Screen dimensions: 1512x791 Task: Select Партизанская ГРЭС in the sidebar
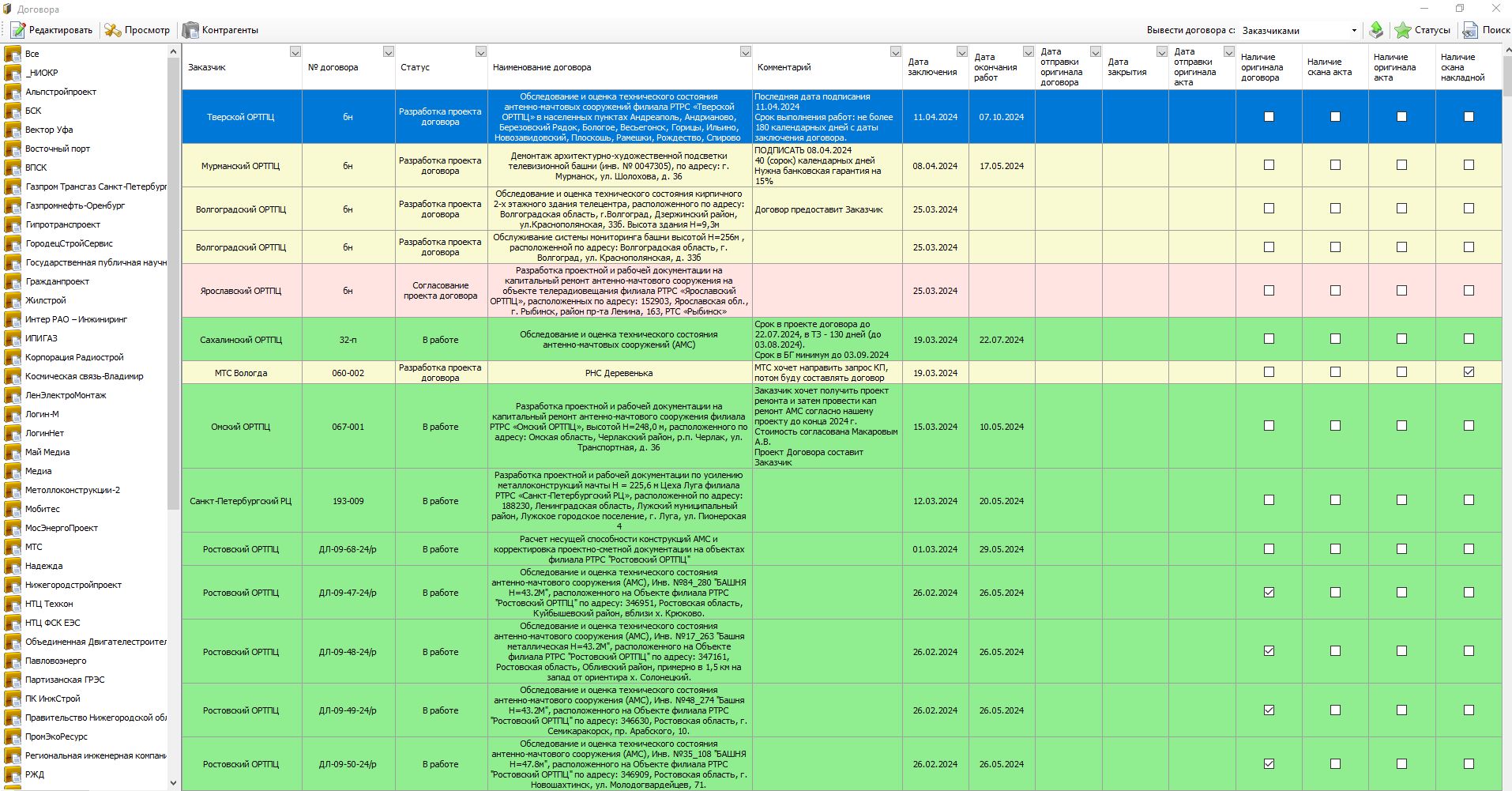click(x=65, y=680)
